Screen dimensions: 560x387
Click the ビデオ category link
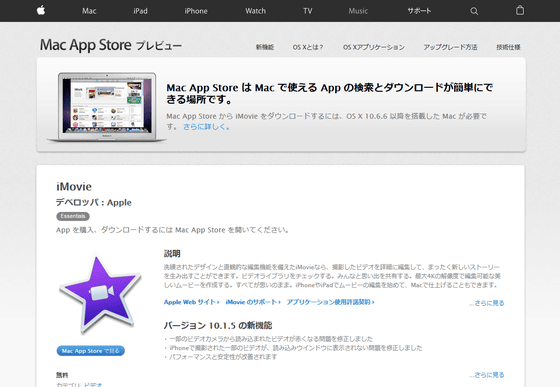[x=93, y=385]
